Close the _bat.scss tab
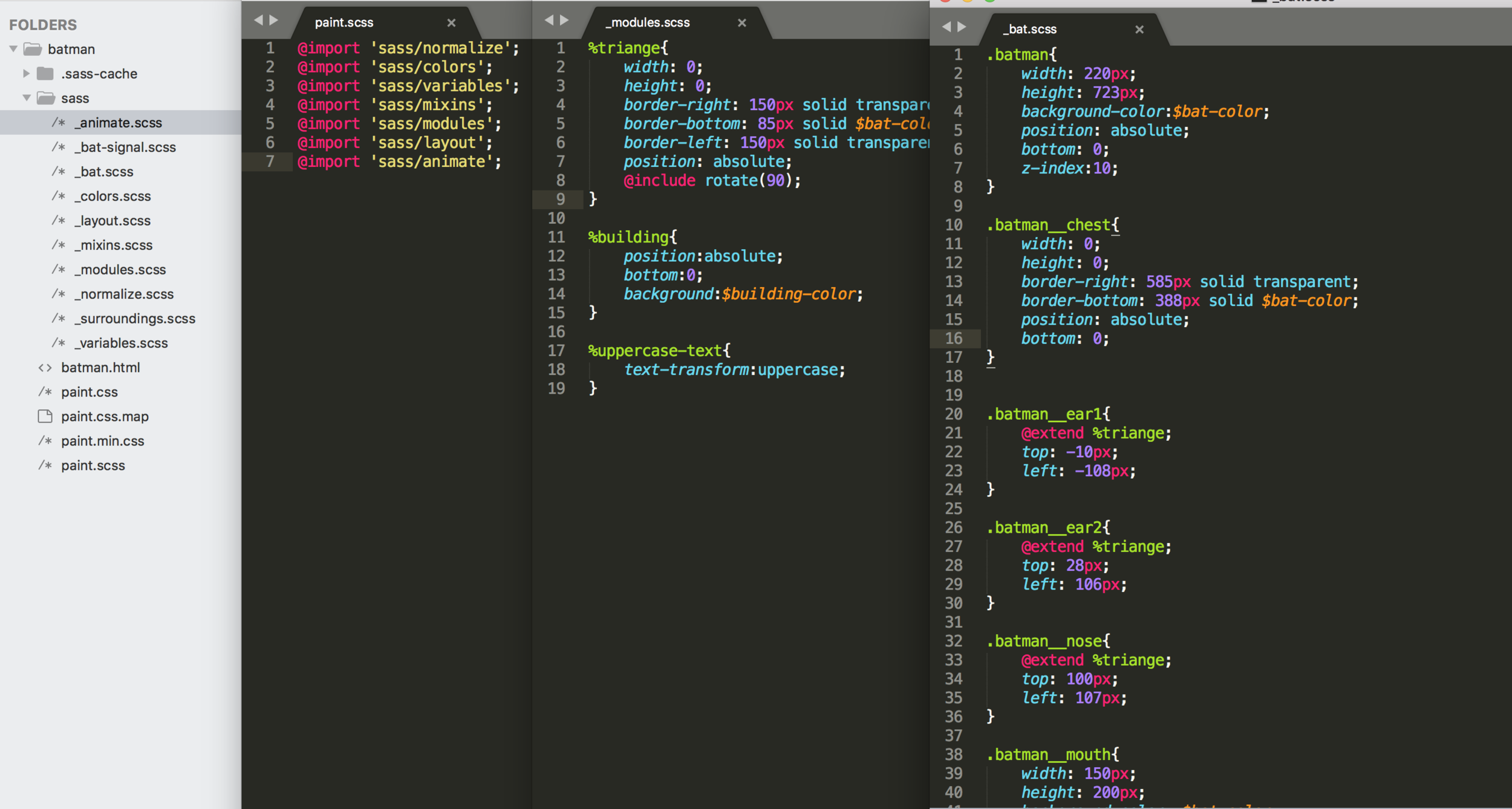Image resolution: width=1512 pixels, height=809 pixels. click(x=1139, y=30)
